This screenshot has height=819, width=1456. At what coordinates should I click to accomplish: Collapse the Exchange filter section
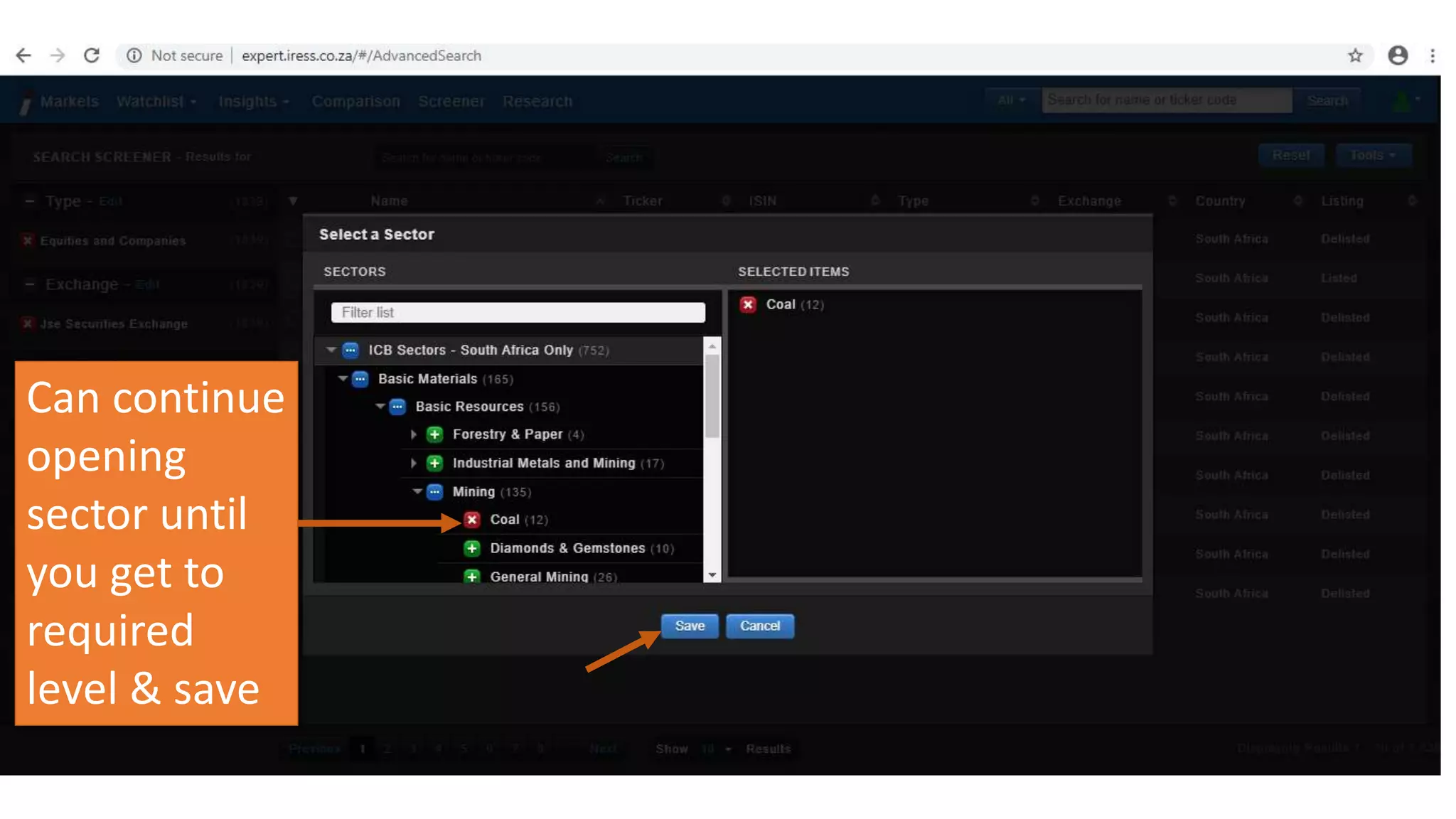(x=29, y=284)
